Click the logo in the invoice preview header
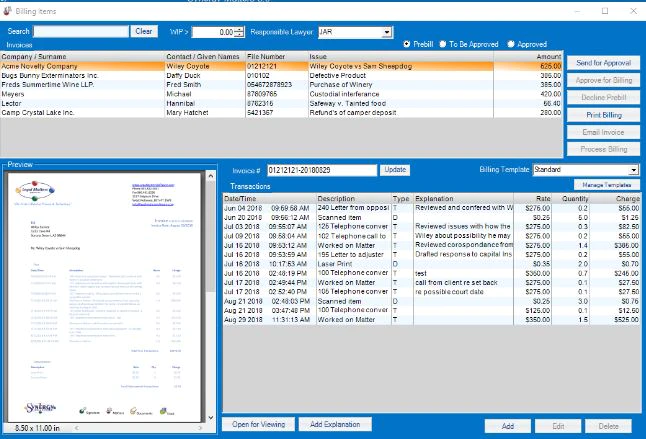The width and height of the screenshot is (646, 439). 35,190
